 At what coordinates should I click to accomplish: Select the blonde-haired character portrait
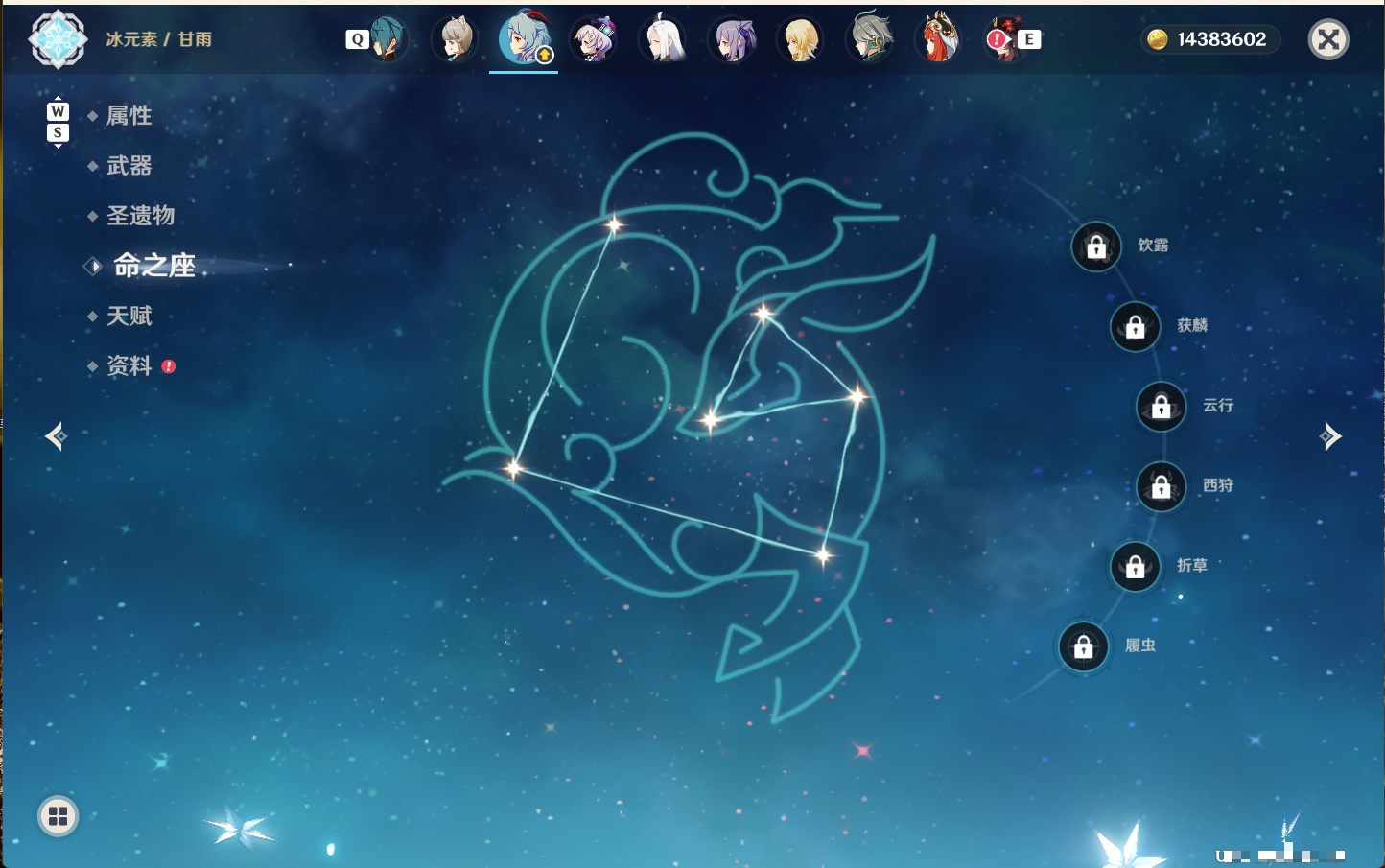[801, 39]
